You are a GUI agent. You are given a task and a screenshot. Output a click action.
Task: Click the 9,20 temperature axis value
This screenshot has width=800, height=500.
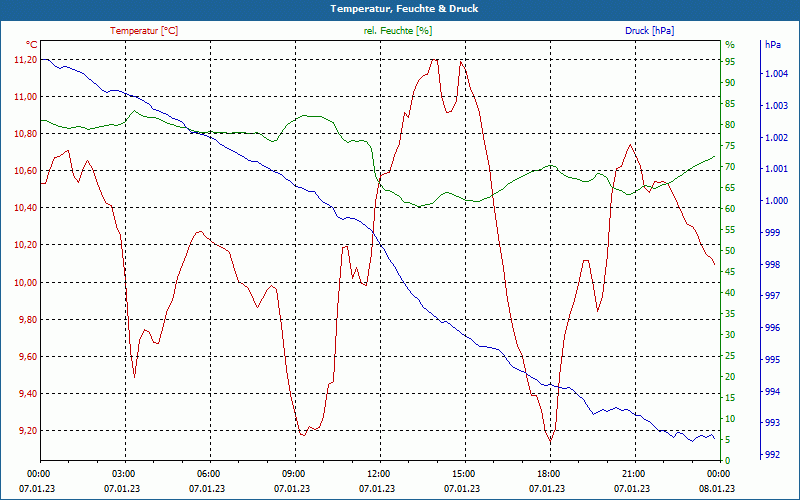click(x=28, y=431)
